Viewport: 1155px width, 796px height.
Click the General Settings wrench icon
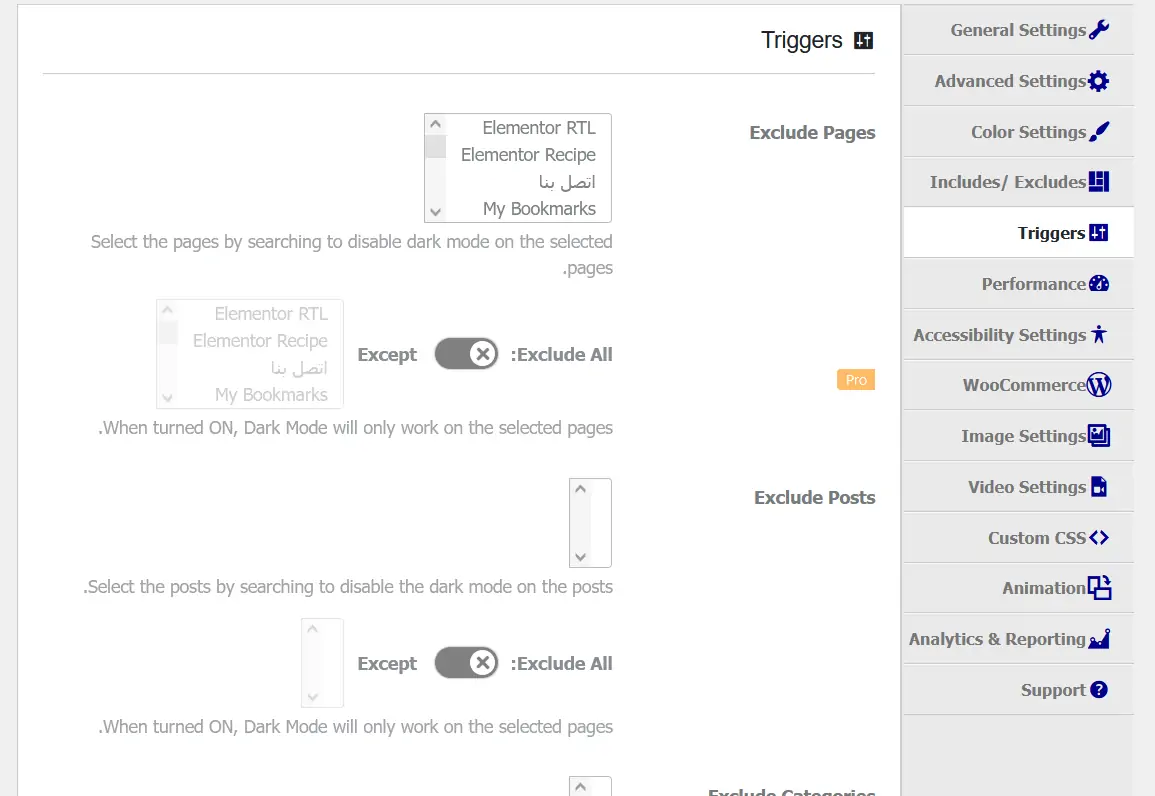point(1099,30)
